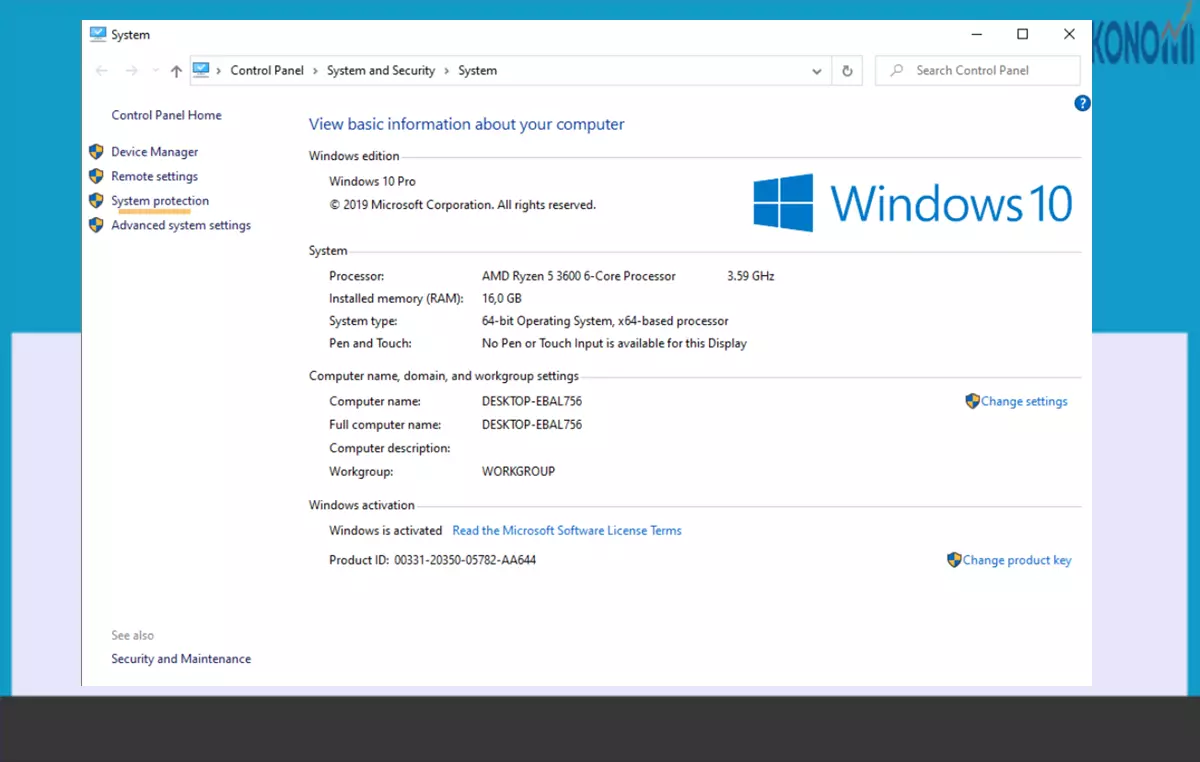
Task: Close the System window
Action: click(1069, 34)
